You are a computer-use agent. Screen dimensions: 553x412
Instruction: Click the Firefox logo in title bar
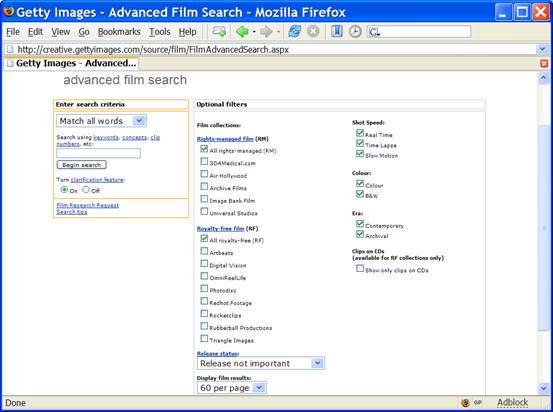pos(8,12)
